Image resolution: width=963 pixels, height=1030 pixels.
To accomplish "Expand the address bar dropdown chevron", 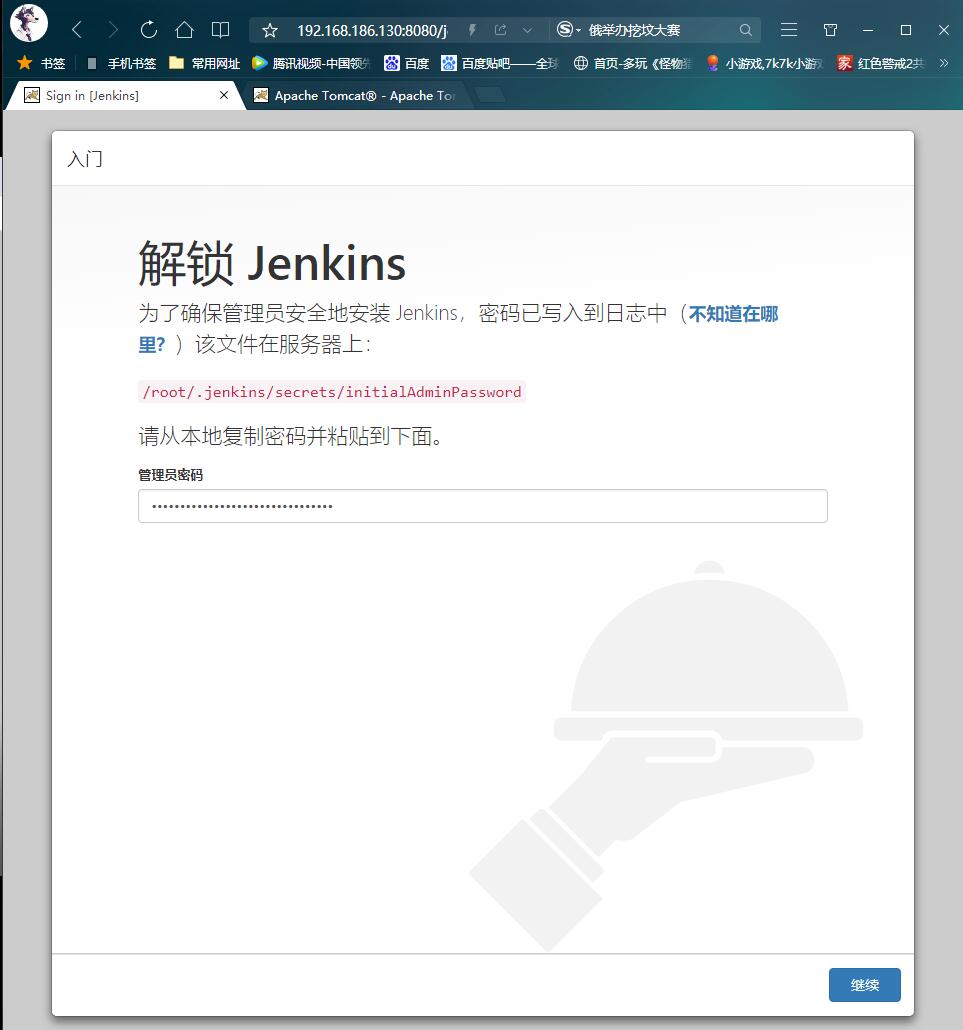I will (527, 30).
